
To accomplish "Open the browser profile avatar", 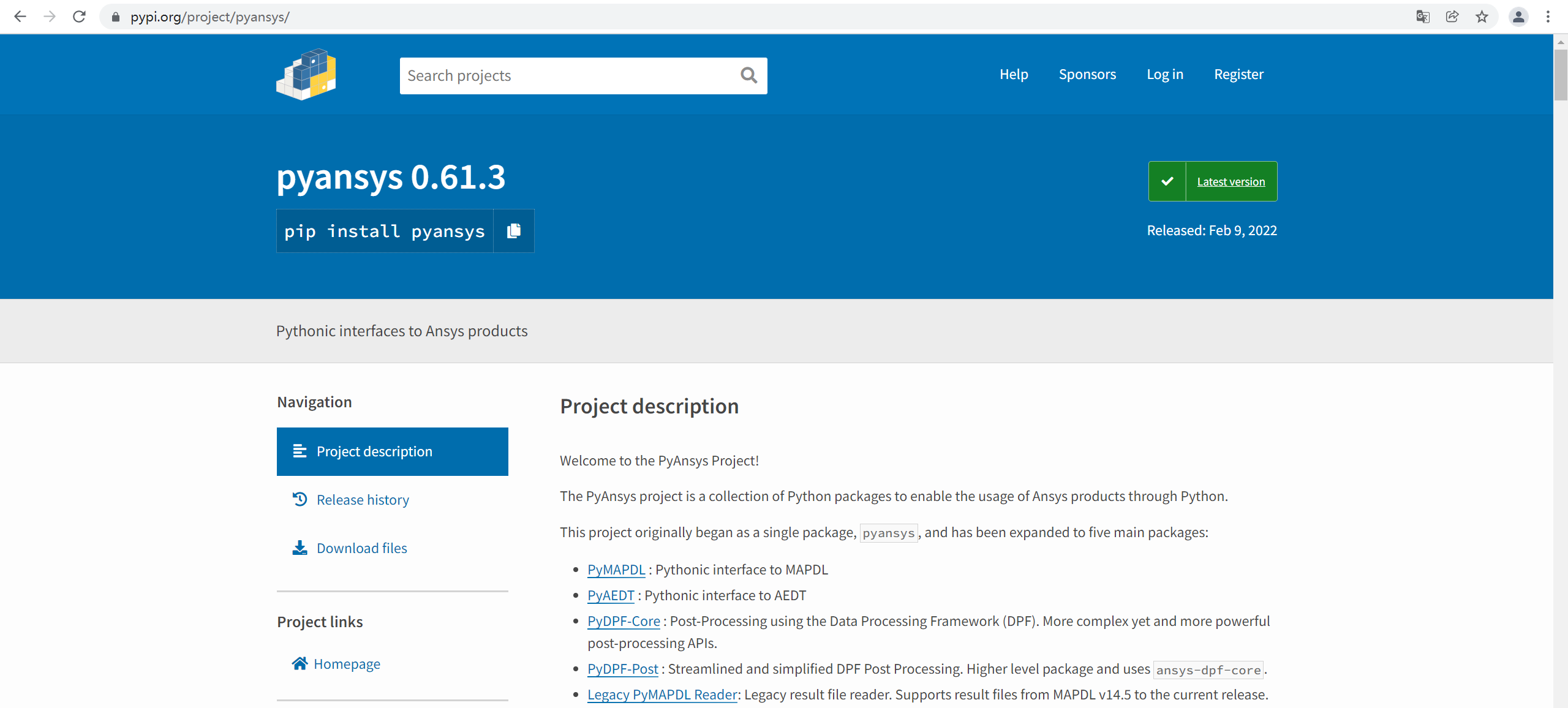I will point(1518,17).
